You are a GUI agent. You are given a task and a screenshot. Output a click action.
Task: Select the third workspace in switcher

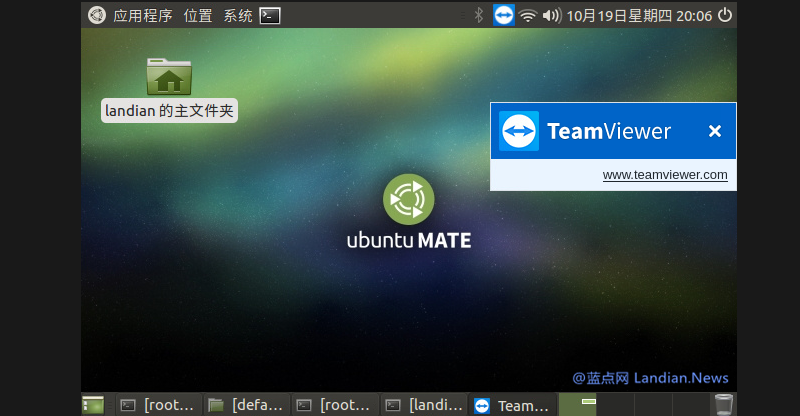coord(653,405)
